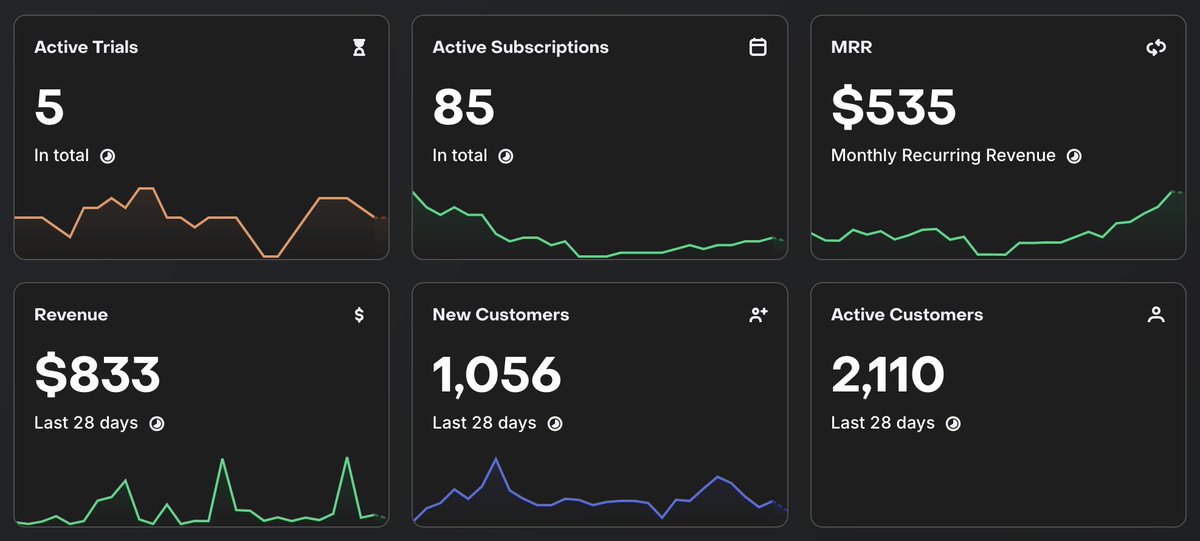Image resolution: width=1200 pixels, height=541 pixels.
Task: Click the recurring arrows icon on MRR card
Action: [1156, 47]
